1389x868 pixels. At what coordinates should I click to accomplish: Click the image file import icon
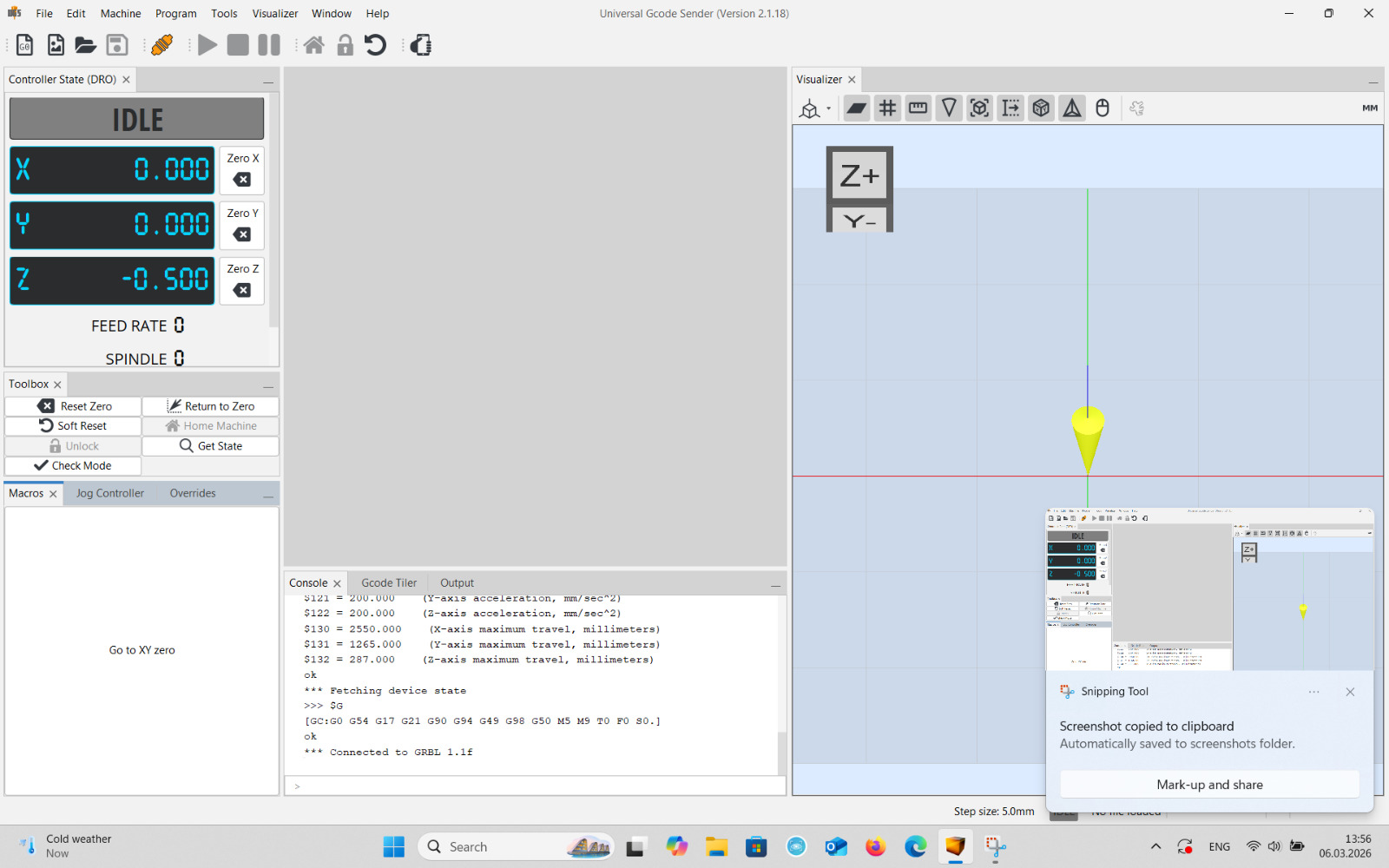[56, 45]
